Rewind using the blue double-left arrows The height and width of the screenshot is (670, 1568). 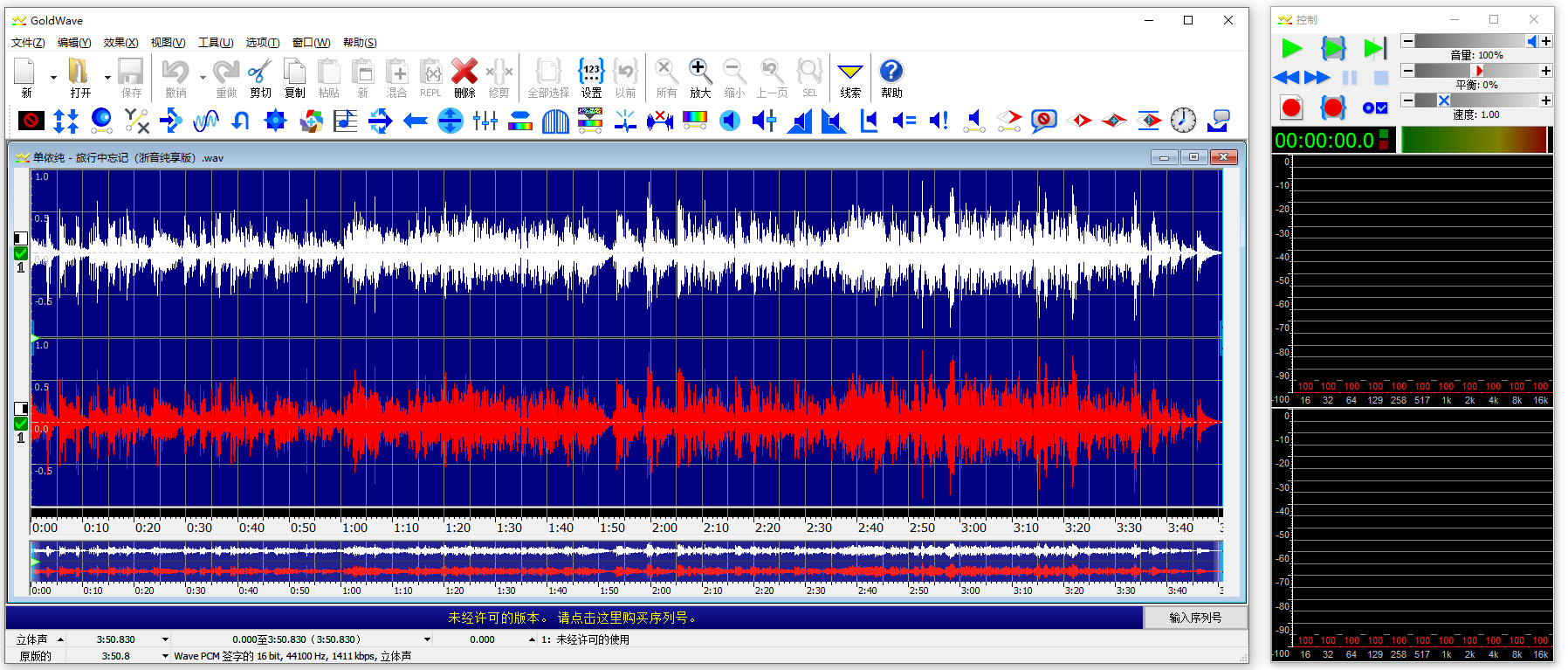click(x=1286, y=78)
